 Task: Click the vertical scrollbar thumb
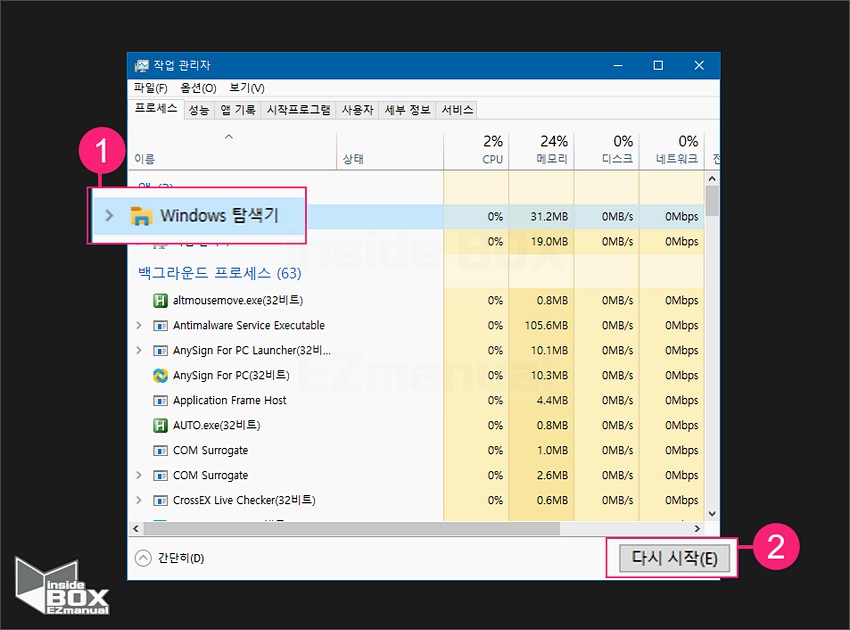point(712,201)
